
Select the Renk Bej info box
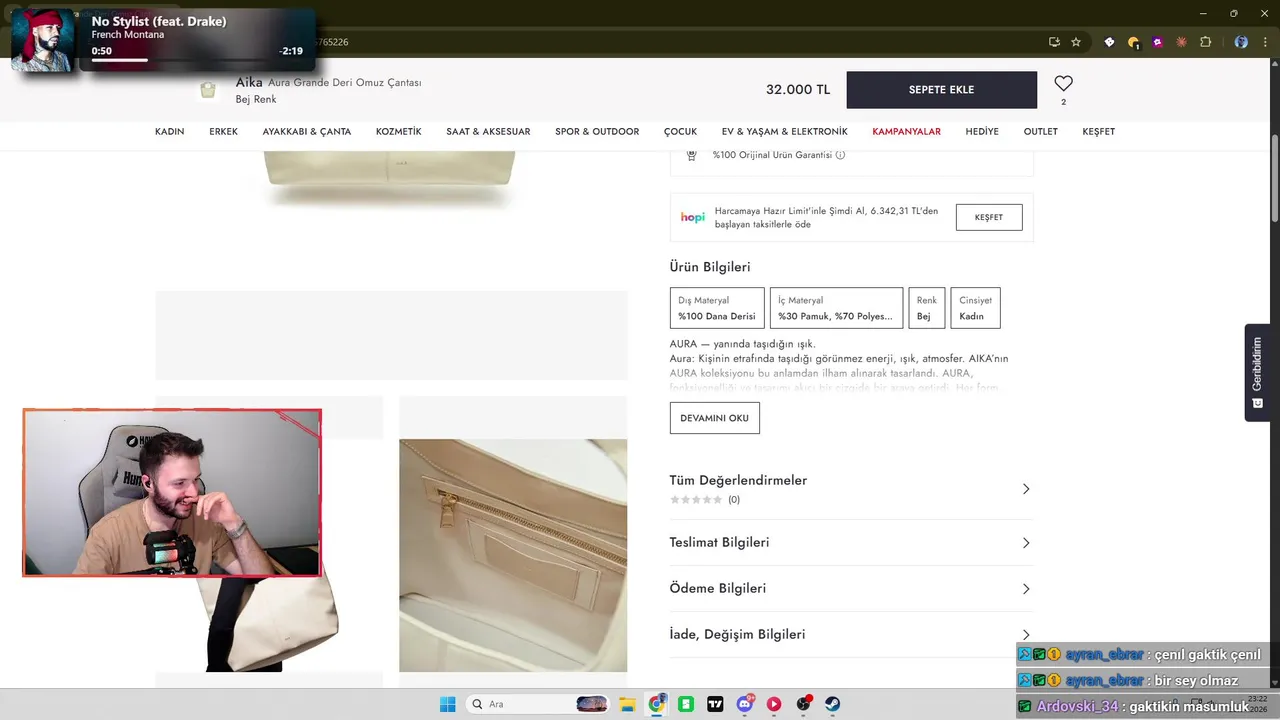(x=927, y=308)
